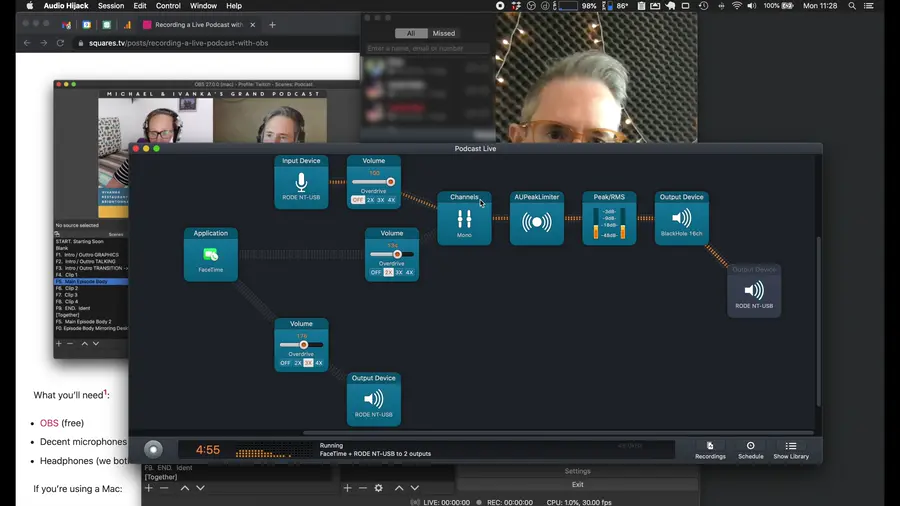
Task: Go forward in the browser window
Action: 44,43
